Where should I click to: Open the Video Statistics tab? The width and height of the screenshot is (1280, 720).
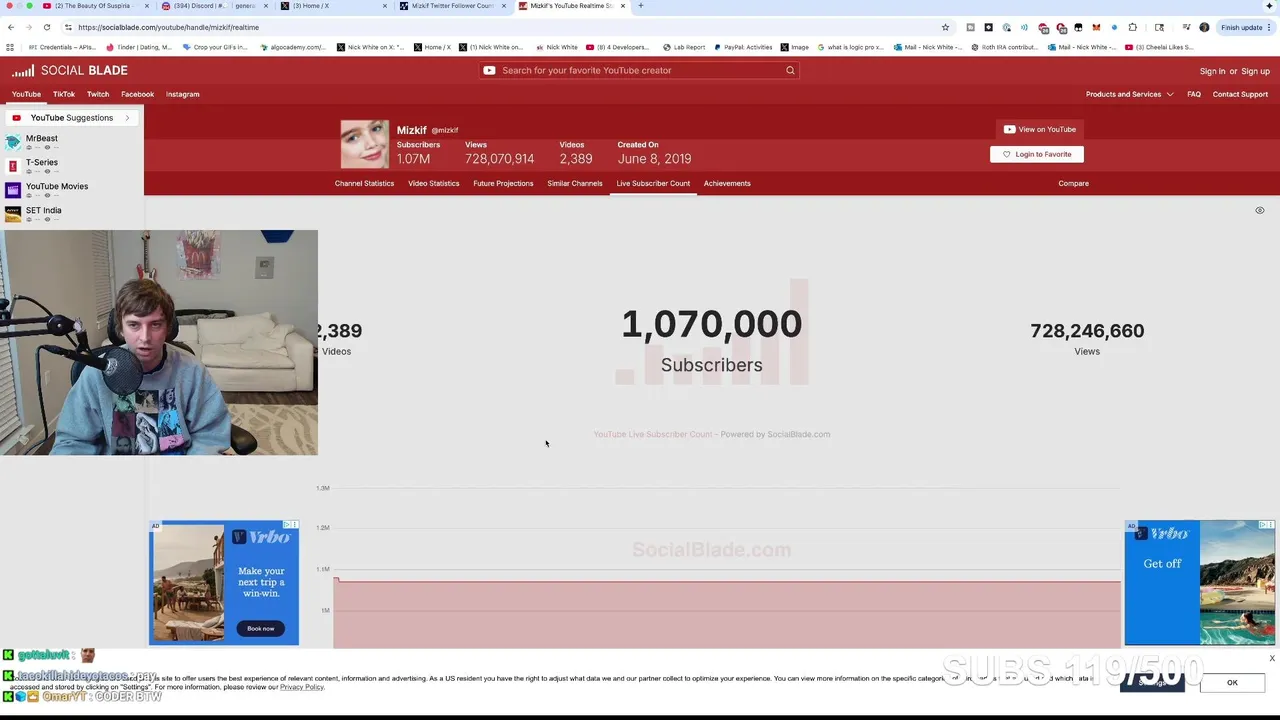[x=434, y=183]
